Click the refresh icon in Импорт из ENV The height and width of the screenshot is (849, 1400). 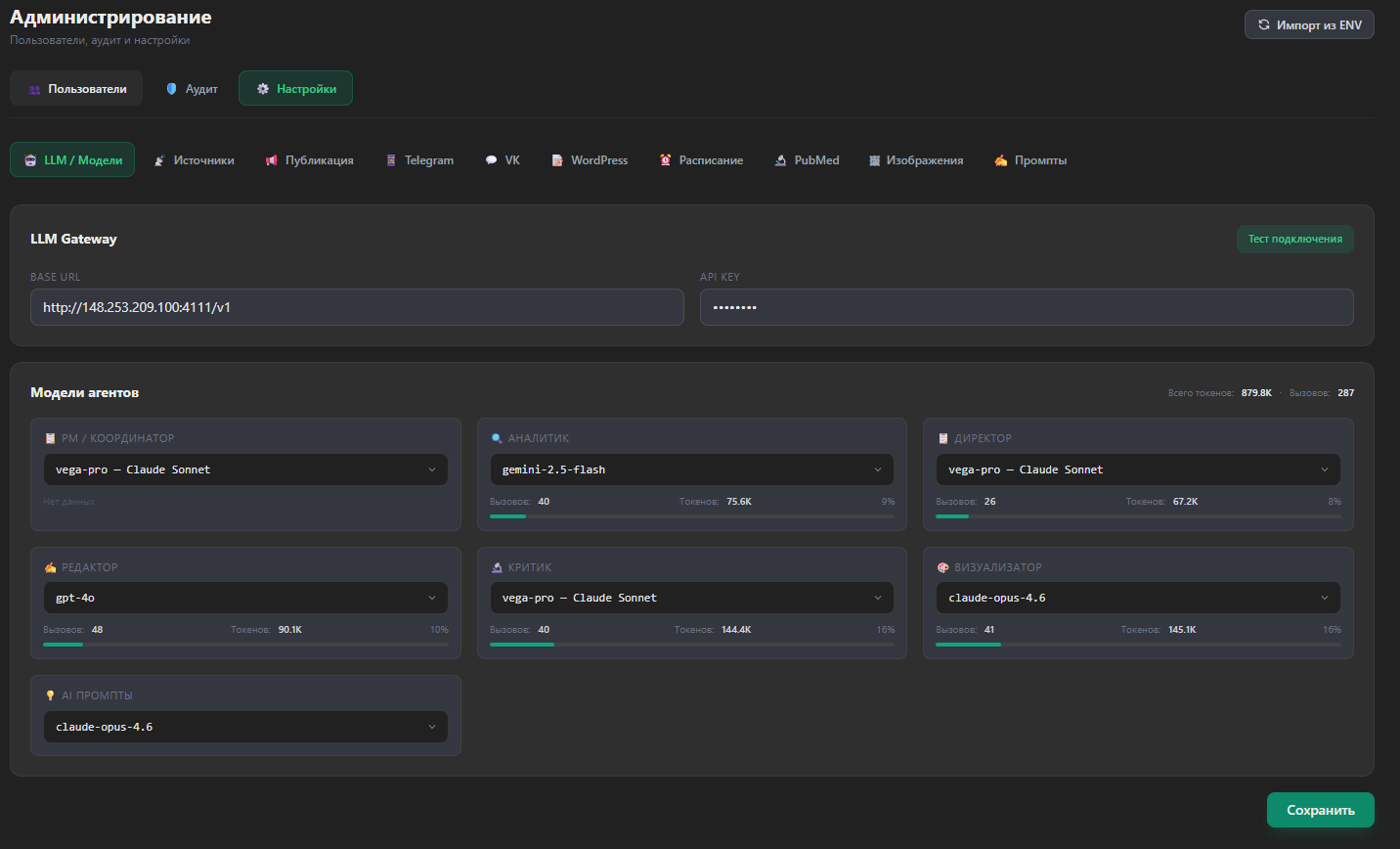[1264, 25]
